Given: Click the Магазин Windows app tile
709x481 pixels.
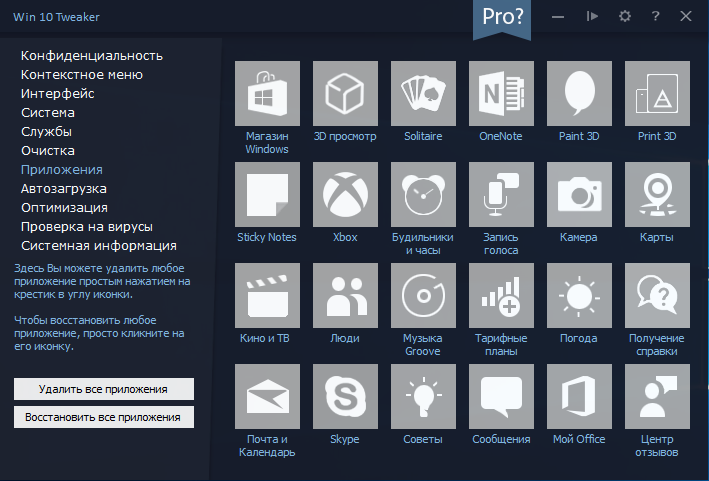Looking at the screenshot, I should 267,94.
